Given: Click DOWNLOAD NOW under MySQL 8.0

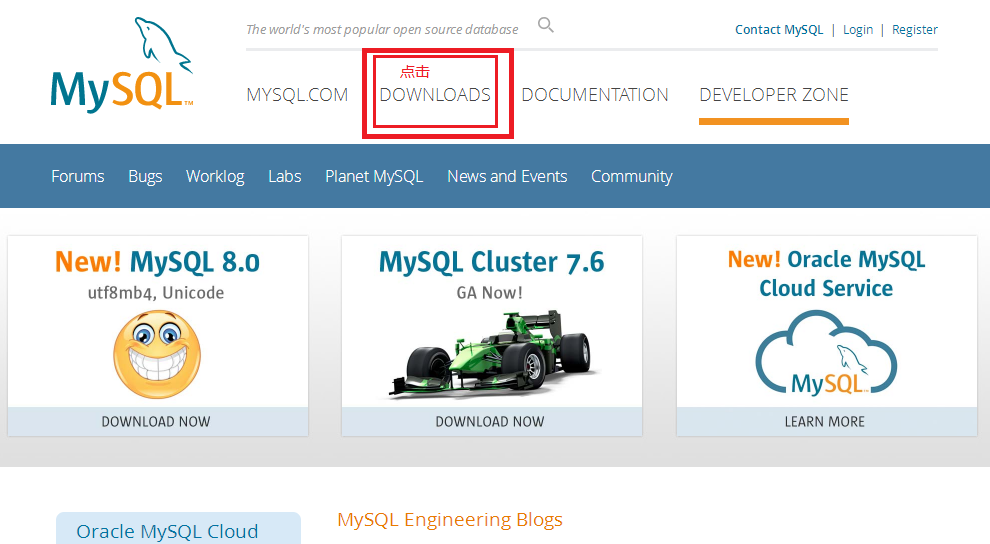Looking at the screenshot, I should click(158, 421).
